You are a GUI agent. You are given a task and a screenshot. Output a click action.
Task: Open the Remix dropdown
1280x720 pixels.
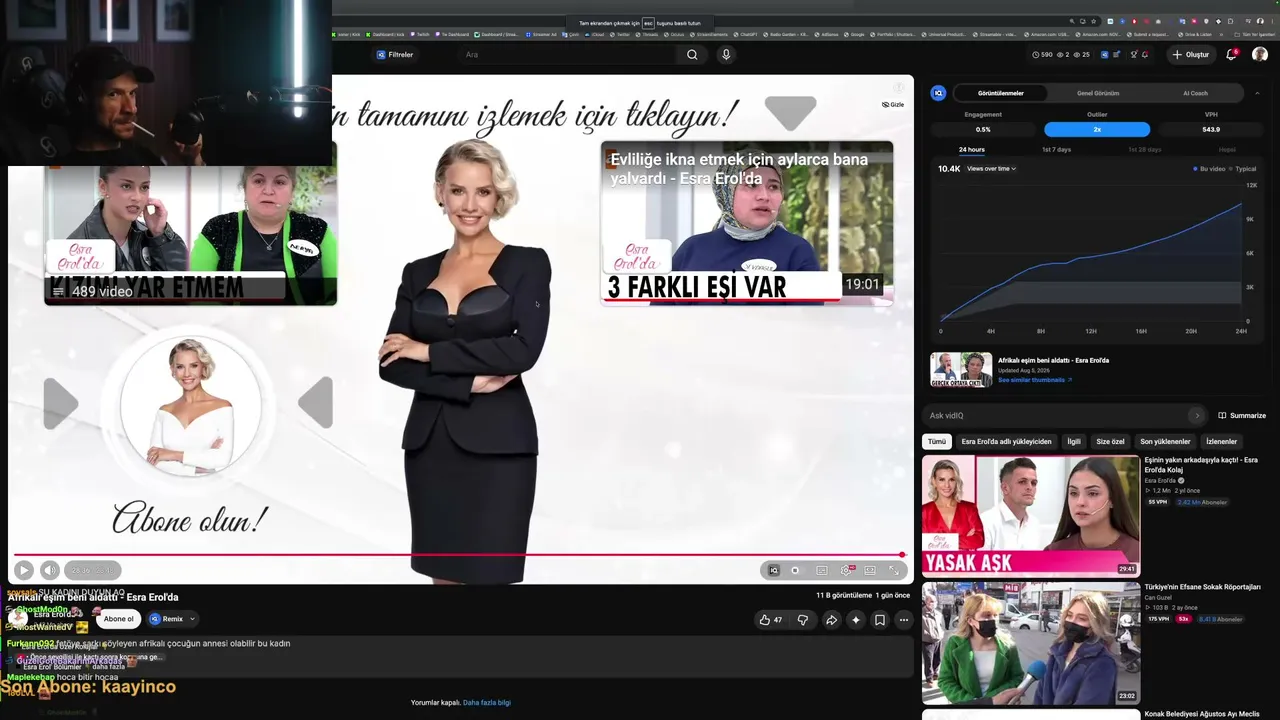[173, 619]
